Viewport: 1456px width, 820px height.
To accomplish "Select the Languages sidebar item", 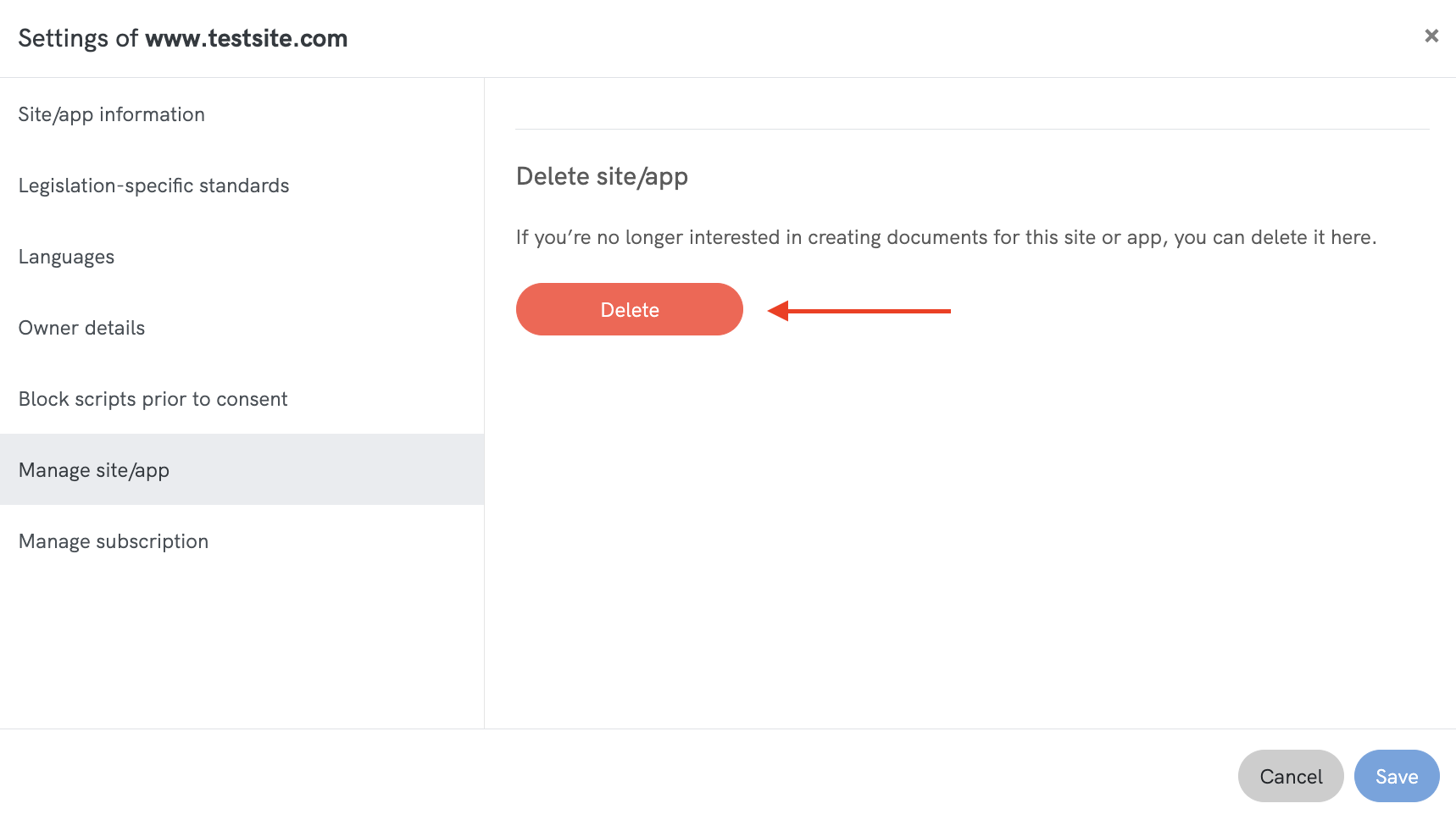I will pyautogui.click(x=67, y=257).
